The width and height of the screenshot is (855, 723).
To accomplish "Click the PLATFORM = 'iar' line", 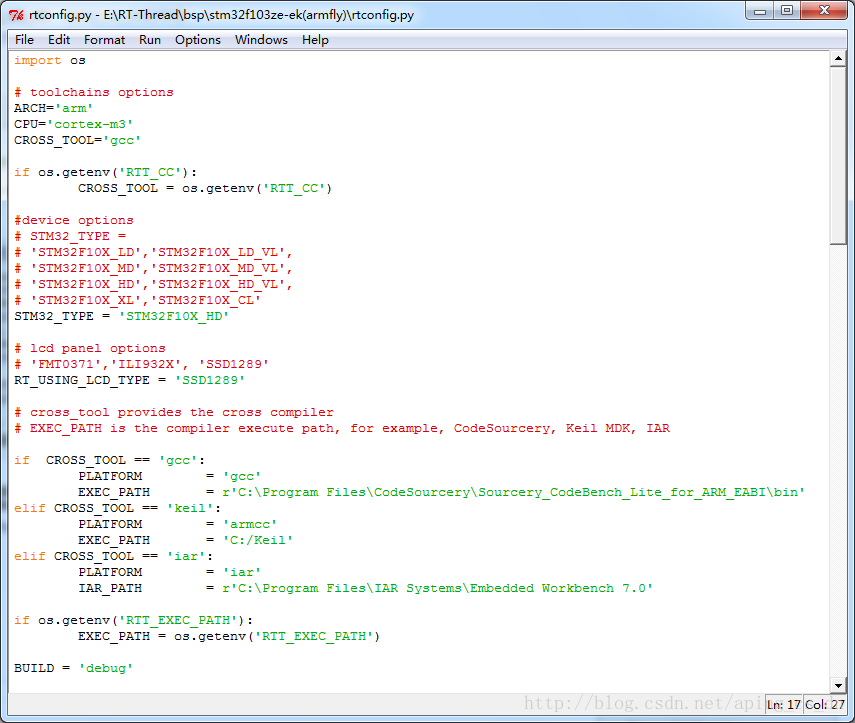I will (170, 572).
